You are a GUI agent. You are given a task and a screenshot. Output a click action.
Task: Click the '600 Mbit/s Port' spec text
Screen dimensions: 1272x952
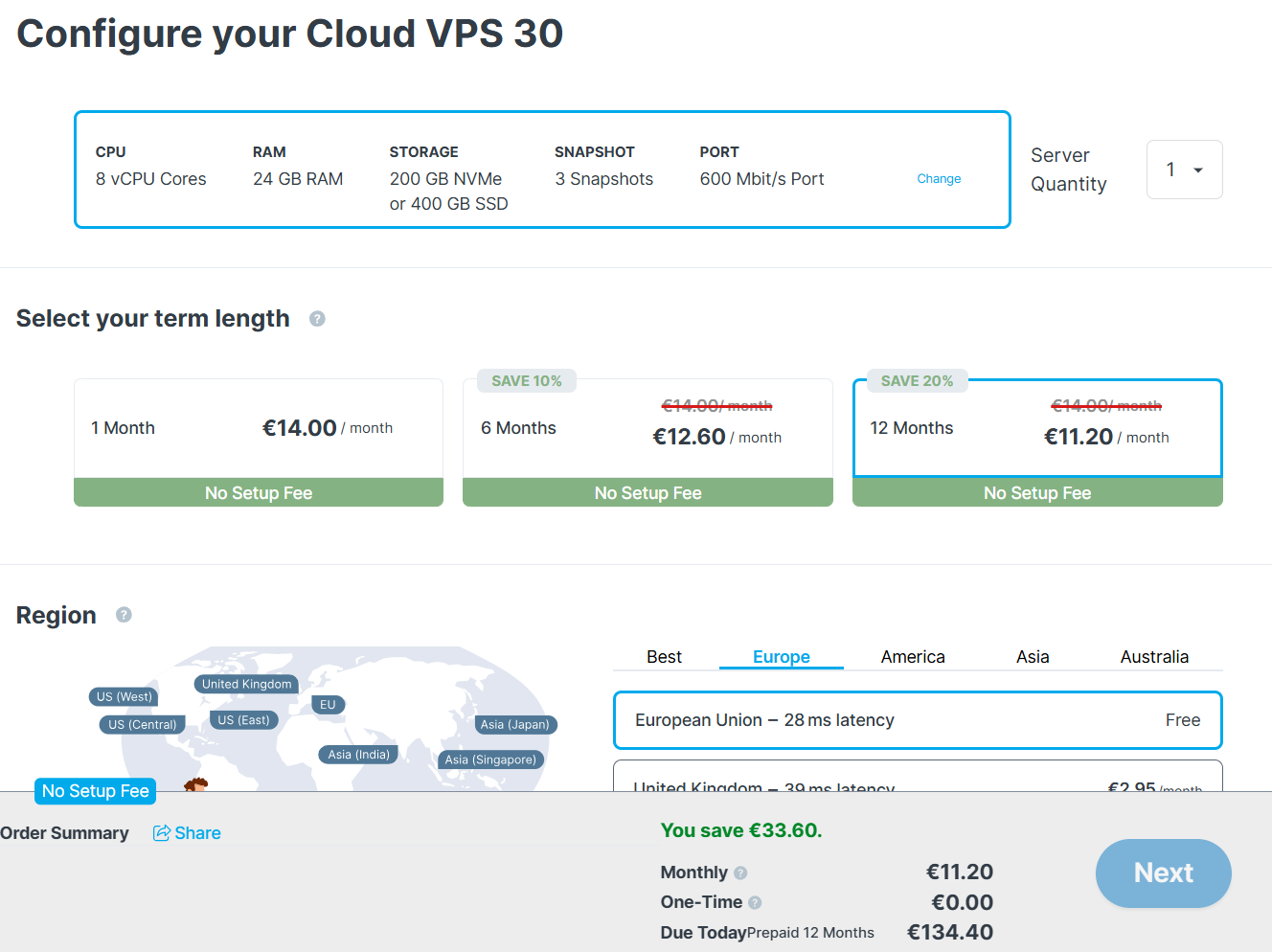pyautogui.click(x=761, y=179)
